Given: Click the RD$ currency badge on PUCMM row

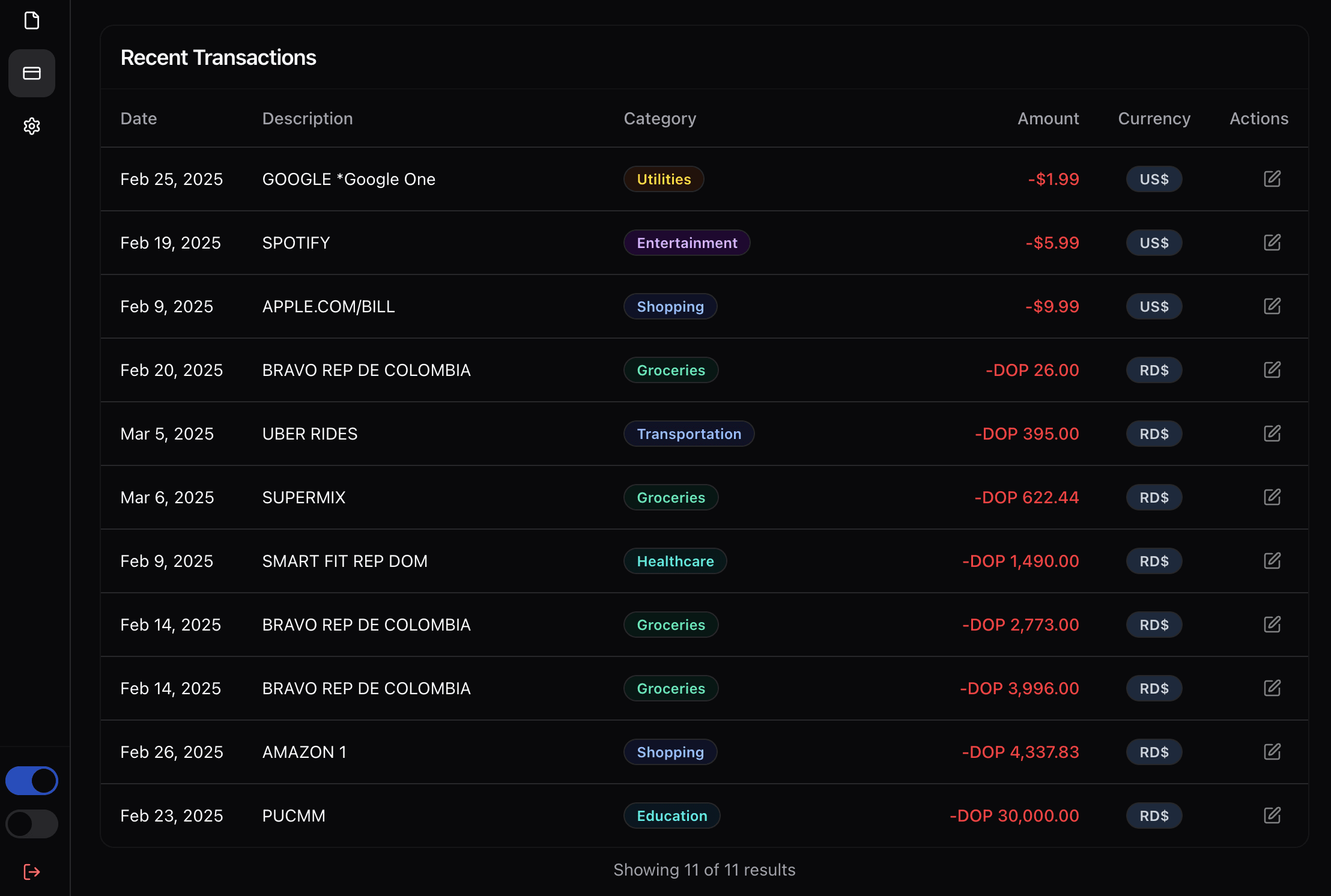Looking at the screenshot, I should (x=1154, y=816).
